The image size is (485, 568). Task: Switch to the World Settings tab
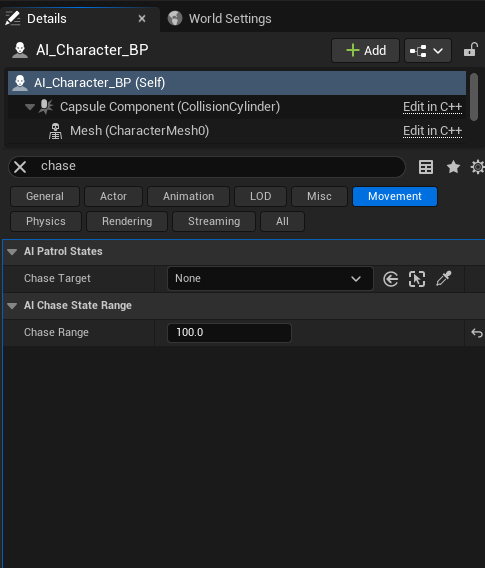coord(220,18)
